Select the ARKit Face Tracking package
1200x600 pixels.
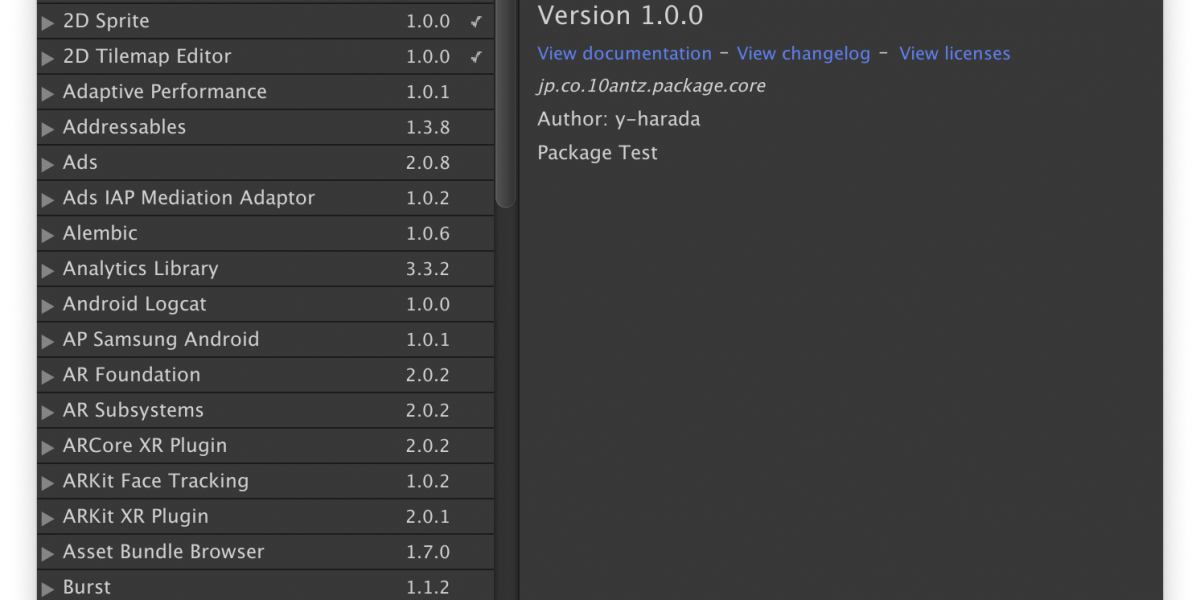pos(156,481)
